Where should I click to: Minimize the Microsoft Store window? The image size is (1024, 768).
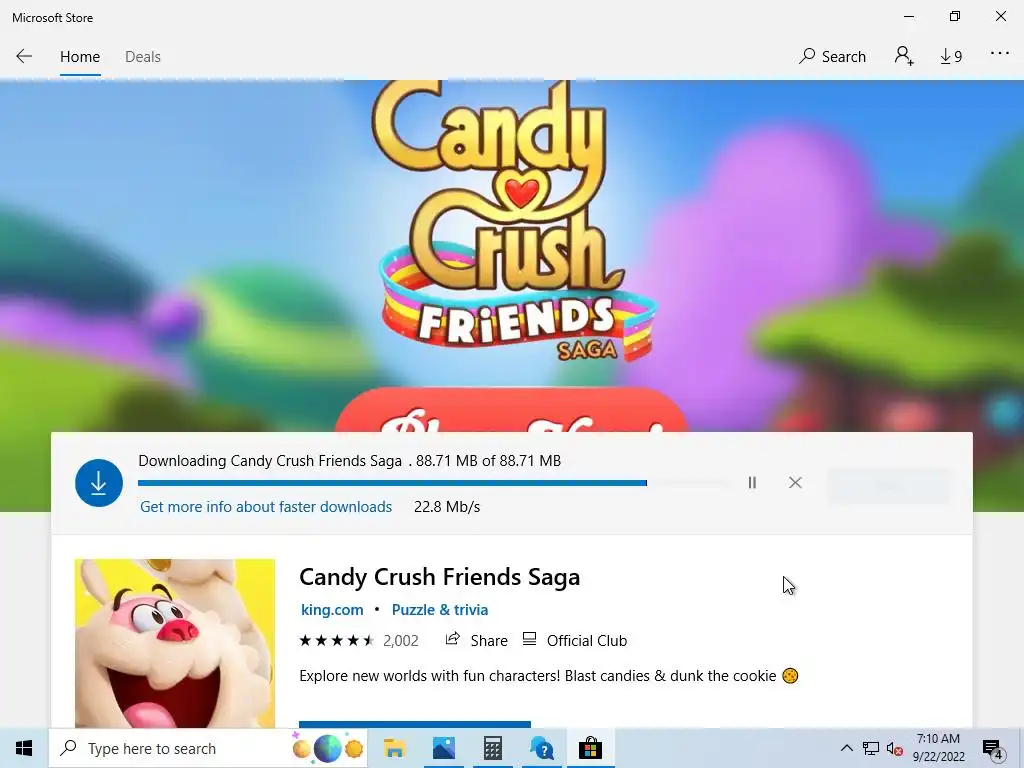[908, 16]
